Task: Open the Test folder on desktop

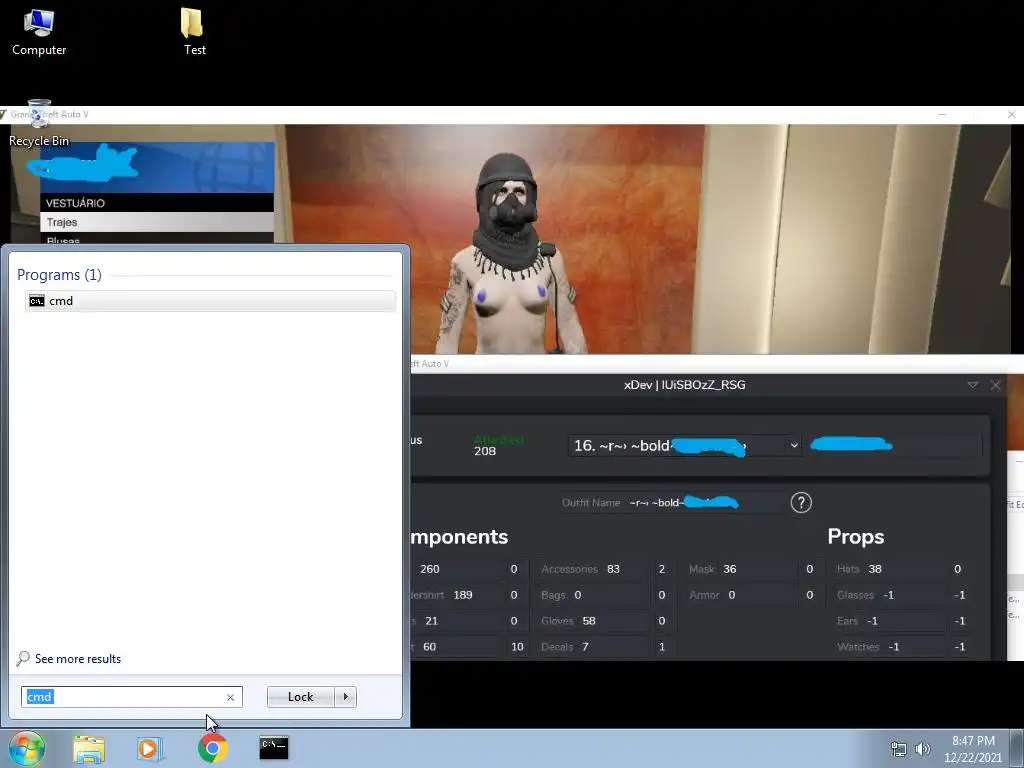Action: click(194, 33)
